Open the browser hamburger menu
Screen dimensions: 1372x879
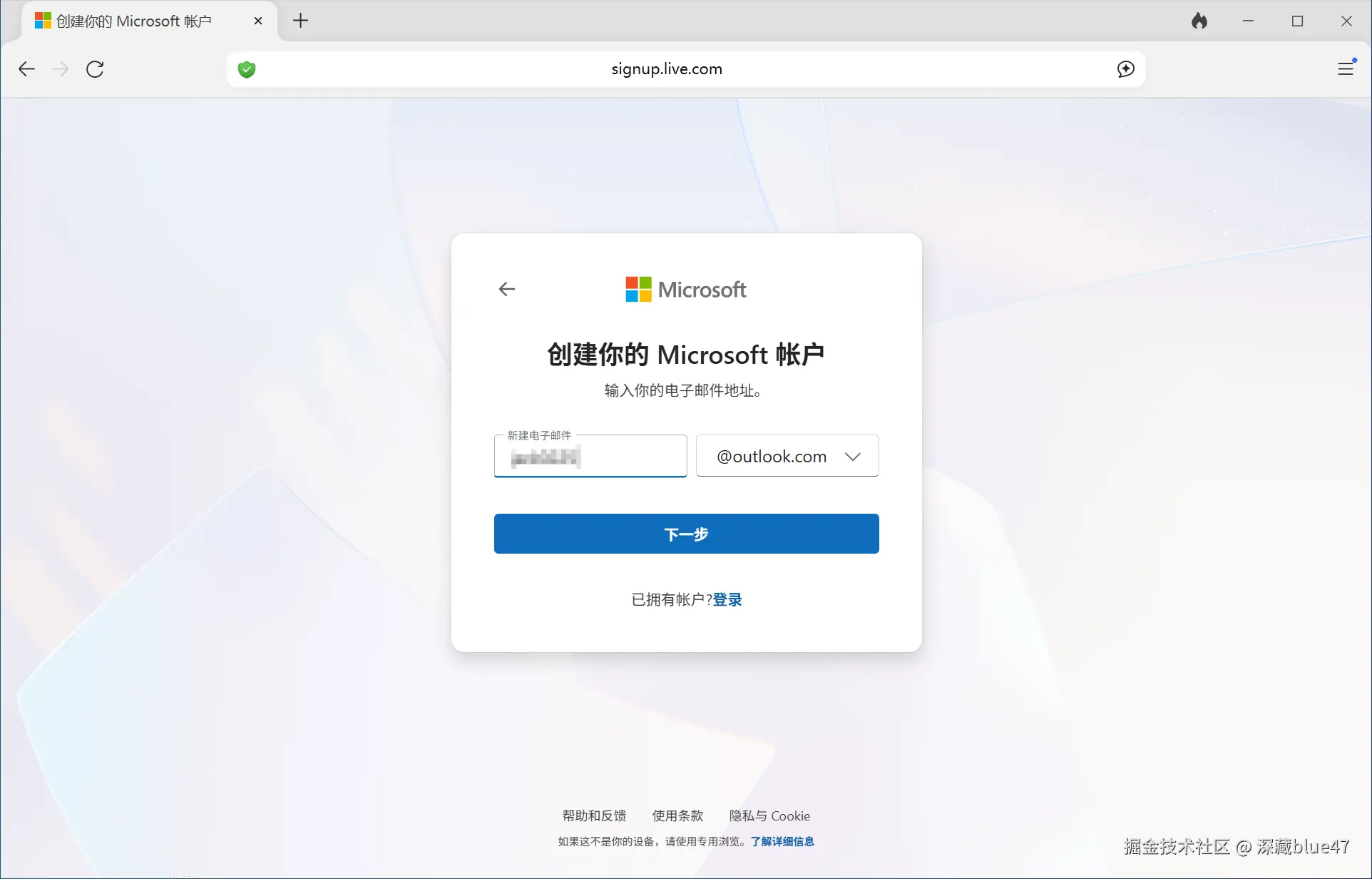click(x=1346, y=68)
